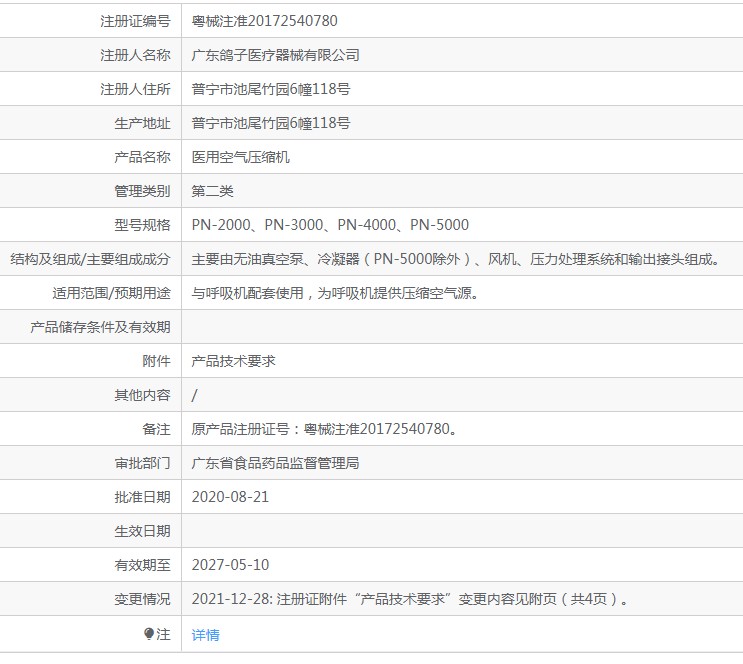Select the approval date 2020-08-21

point(230,497)
